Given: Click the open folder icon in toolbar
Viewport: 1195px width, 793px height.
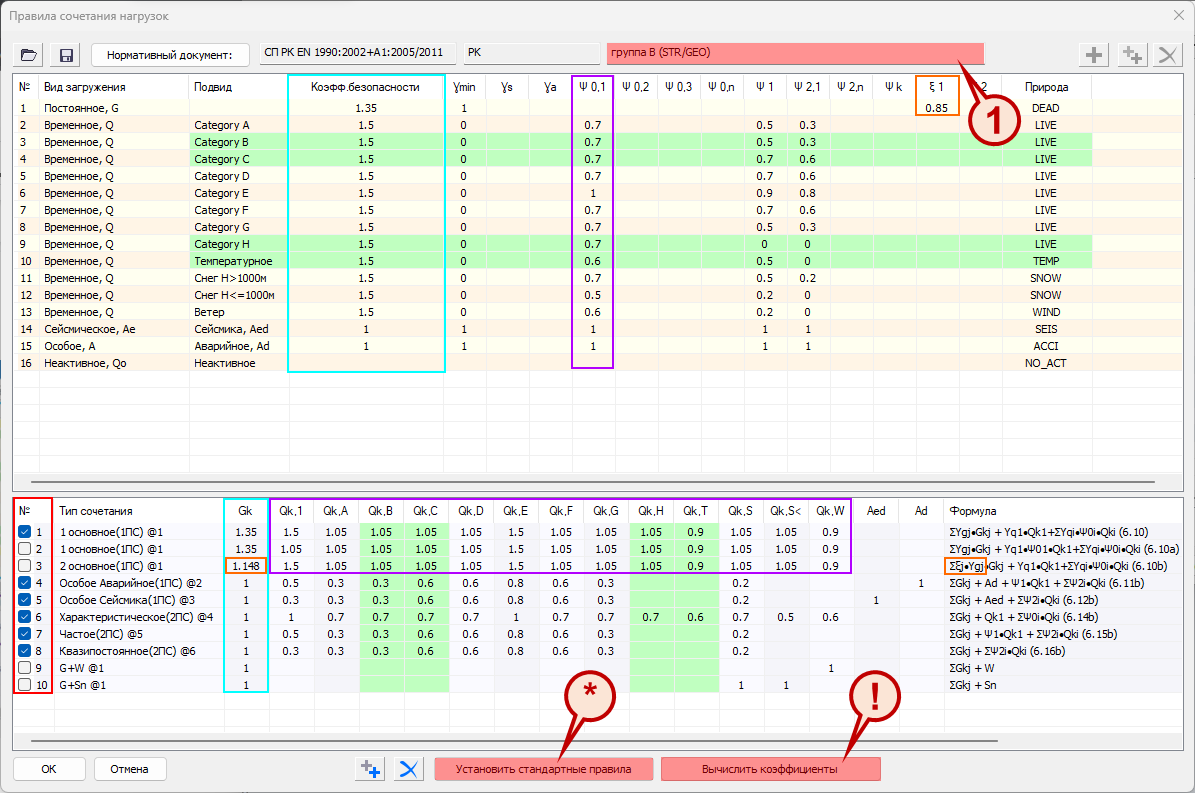Looking at the screenshot, I should point(29,55).
